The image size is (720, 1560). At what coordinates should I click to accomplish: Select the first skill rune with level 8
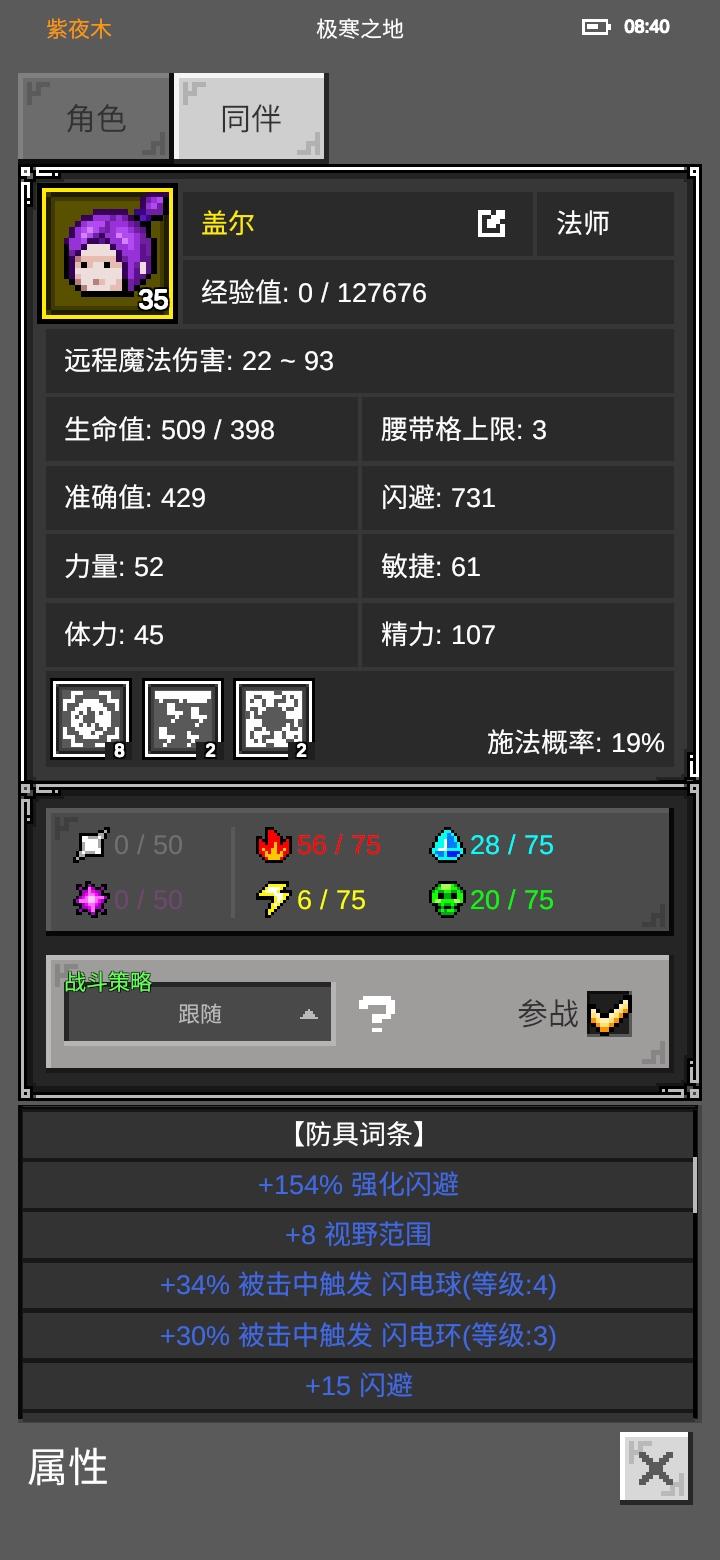tap(91, 719)
